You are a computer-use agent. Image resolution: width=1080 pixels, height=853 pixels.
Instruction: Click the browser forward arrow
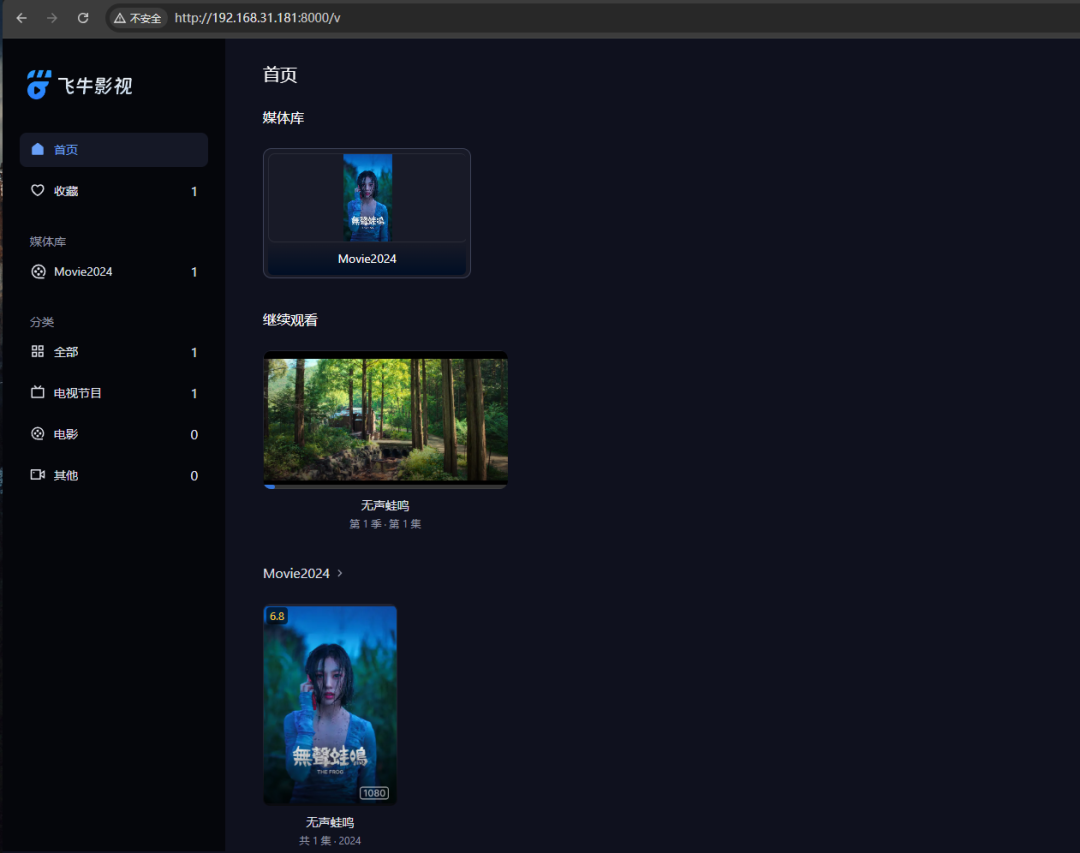coord(52,18)
